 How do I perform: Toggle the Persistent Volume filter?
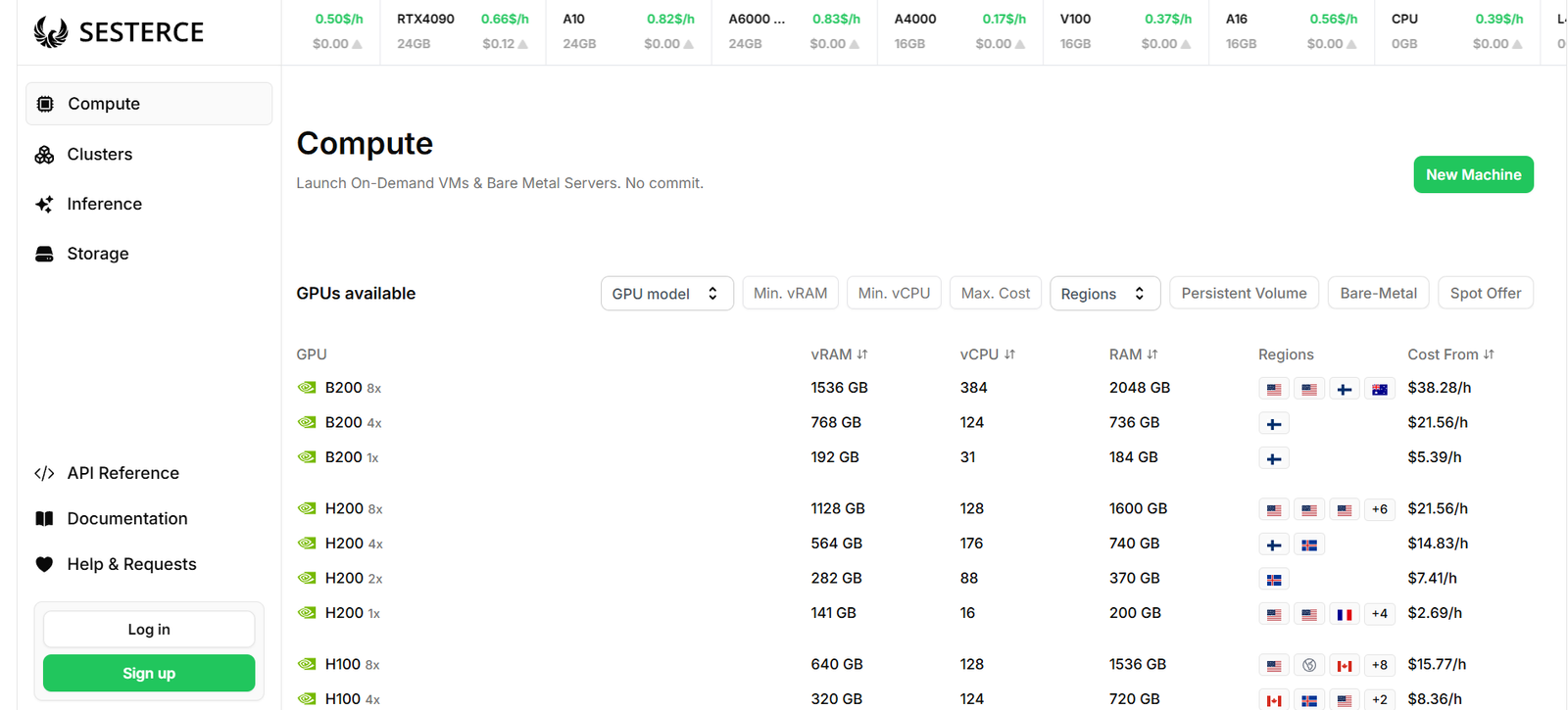coord(1244,294)
